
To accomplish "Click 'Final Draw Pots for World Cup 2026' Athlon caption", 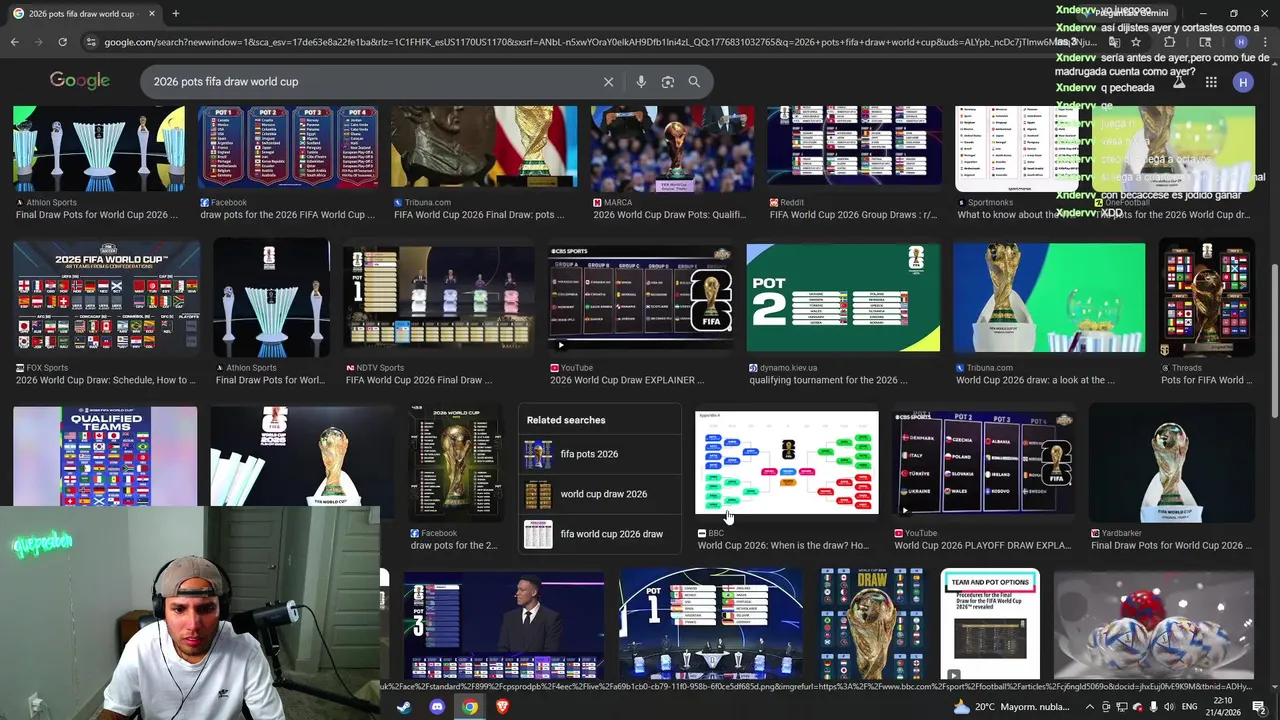I will click(97, 215).
